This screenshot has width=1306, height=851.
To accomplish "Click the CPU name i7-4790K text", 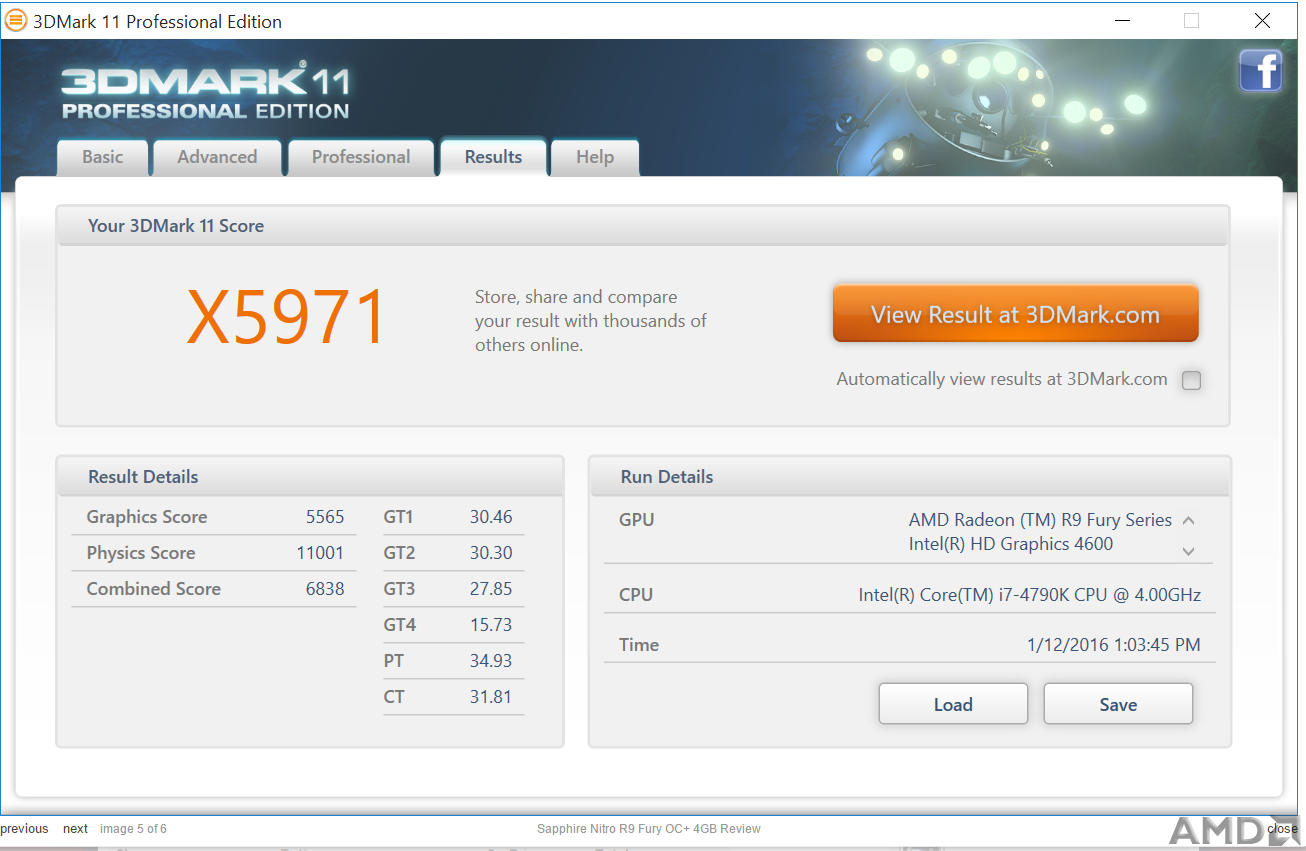I will click(x=1030, y=595).
